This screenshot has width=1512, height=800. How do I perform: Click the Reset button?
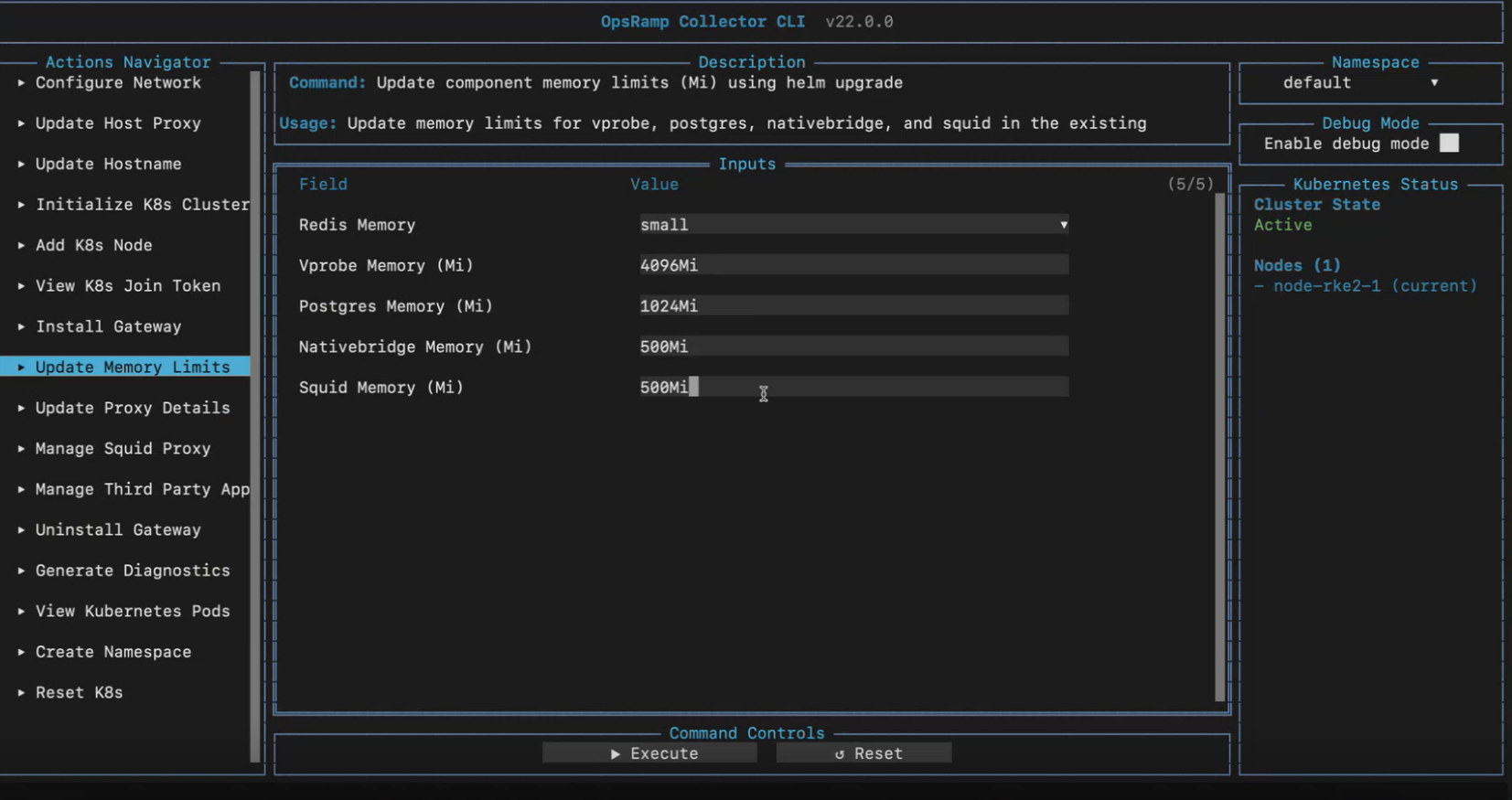[864, 753]
